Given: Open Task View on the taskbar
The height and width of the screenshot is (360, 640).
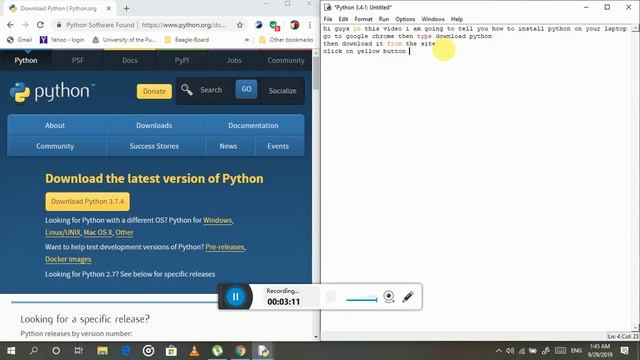Looking at the screenshot, I should (x=78, y=351).
